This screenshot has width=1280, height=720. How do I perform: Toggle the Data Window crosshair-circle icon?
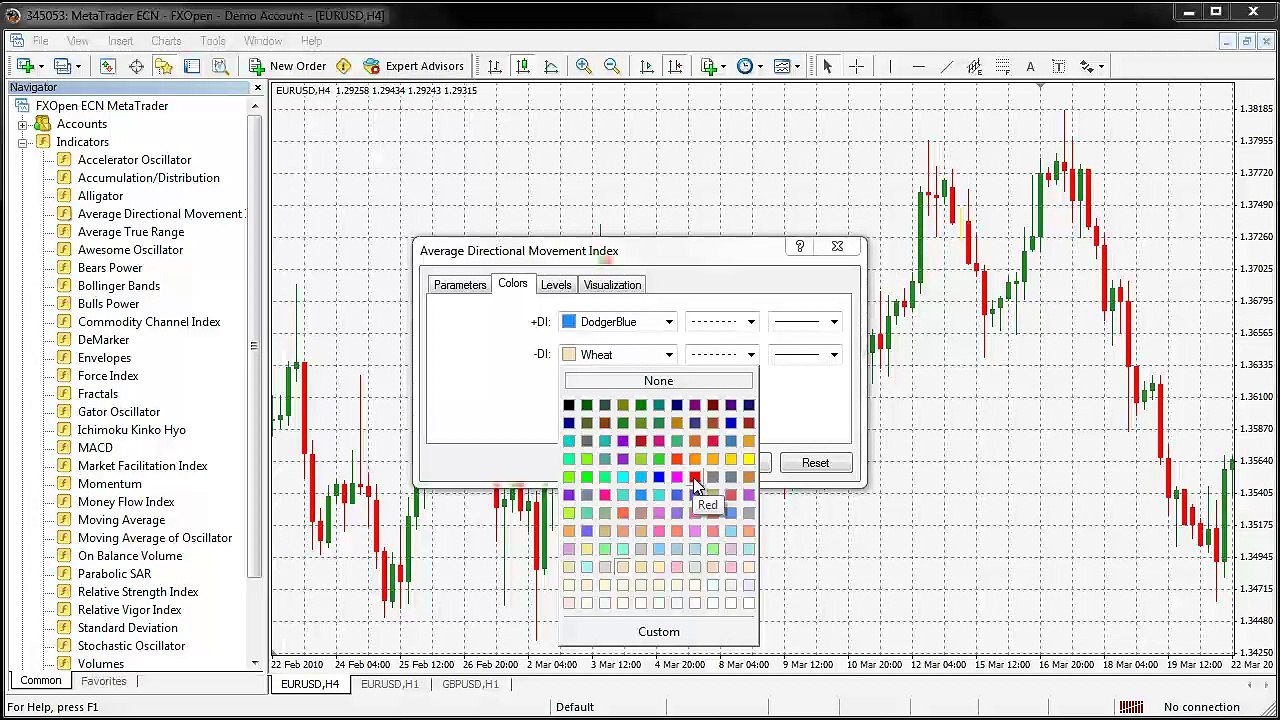click(x=136, y=66)
